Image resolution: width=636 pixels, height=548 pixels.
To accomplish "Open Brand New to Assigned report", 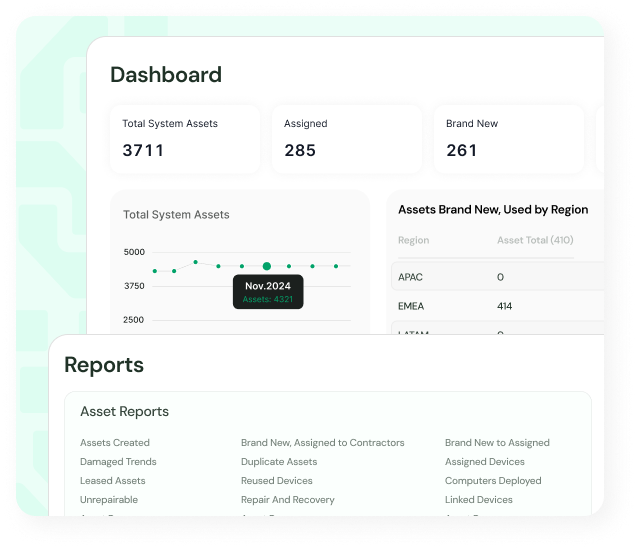I will pyautogui.click(x=497, y=443).
